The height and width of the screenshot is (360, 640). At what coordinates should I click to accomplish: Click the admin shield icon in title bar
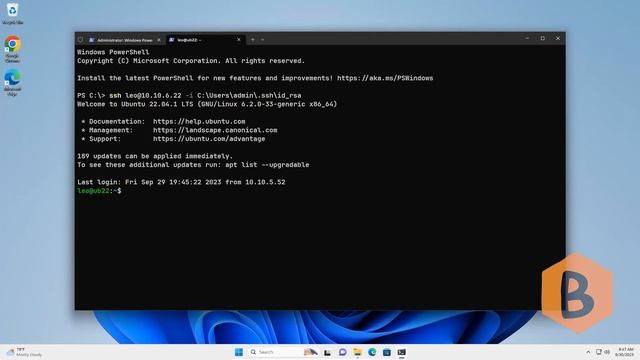coord(80,40)
